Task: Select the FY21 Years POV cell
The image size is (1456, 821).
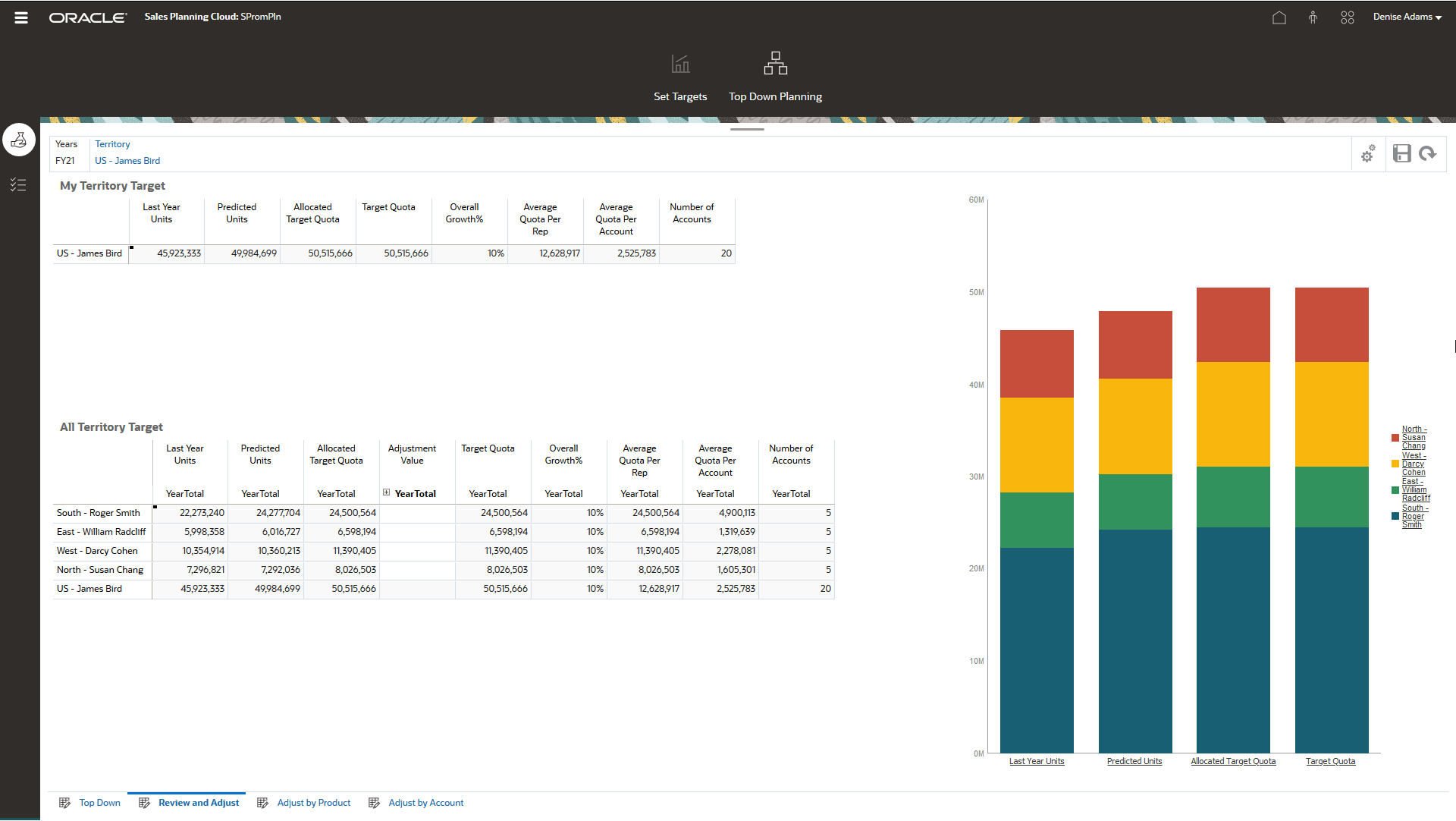Action: (x=66, y=160)
